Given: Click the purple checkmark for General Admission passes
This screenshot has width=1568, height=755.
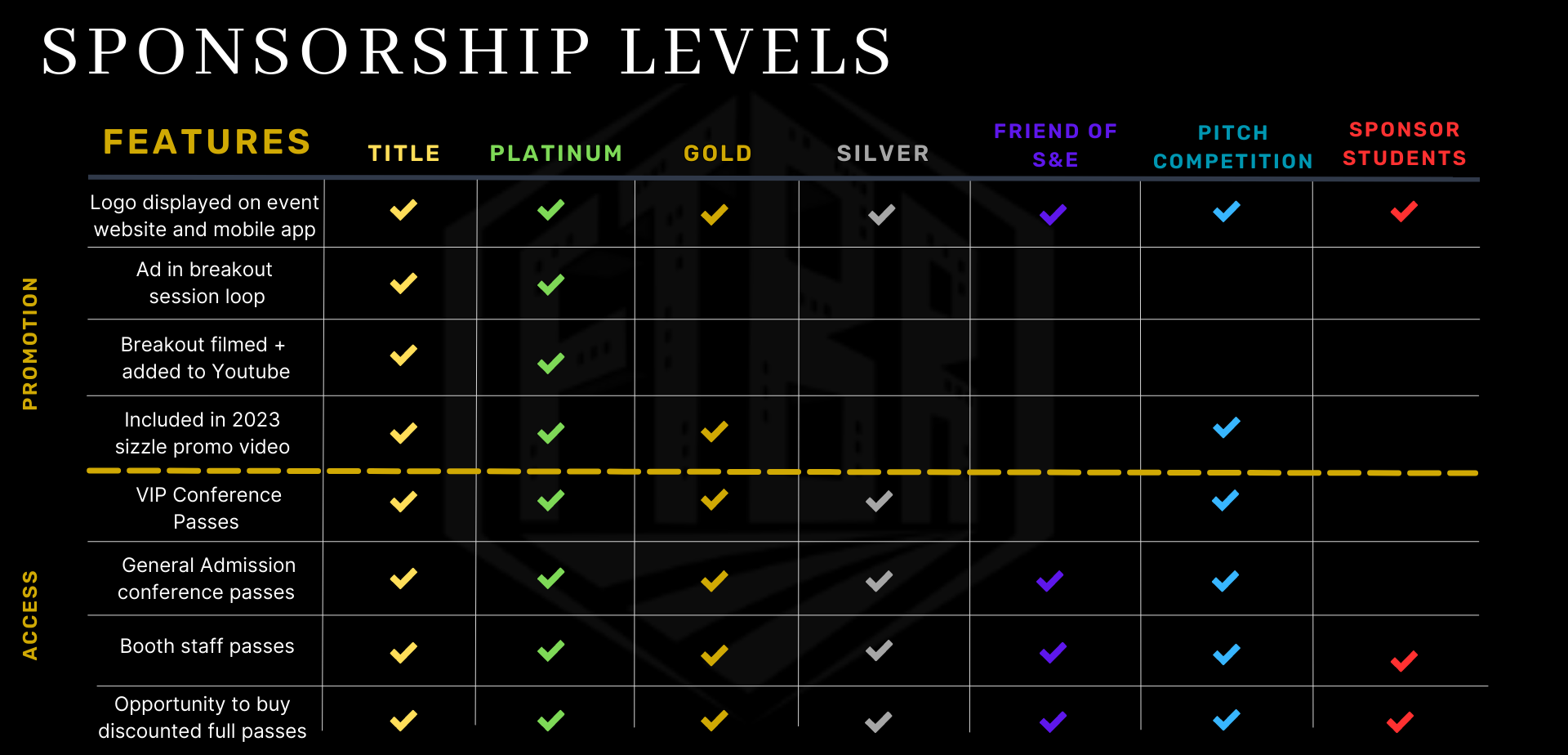Looking at the screenshot, I should (1050, 581).
